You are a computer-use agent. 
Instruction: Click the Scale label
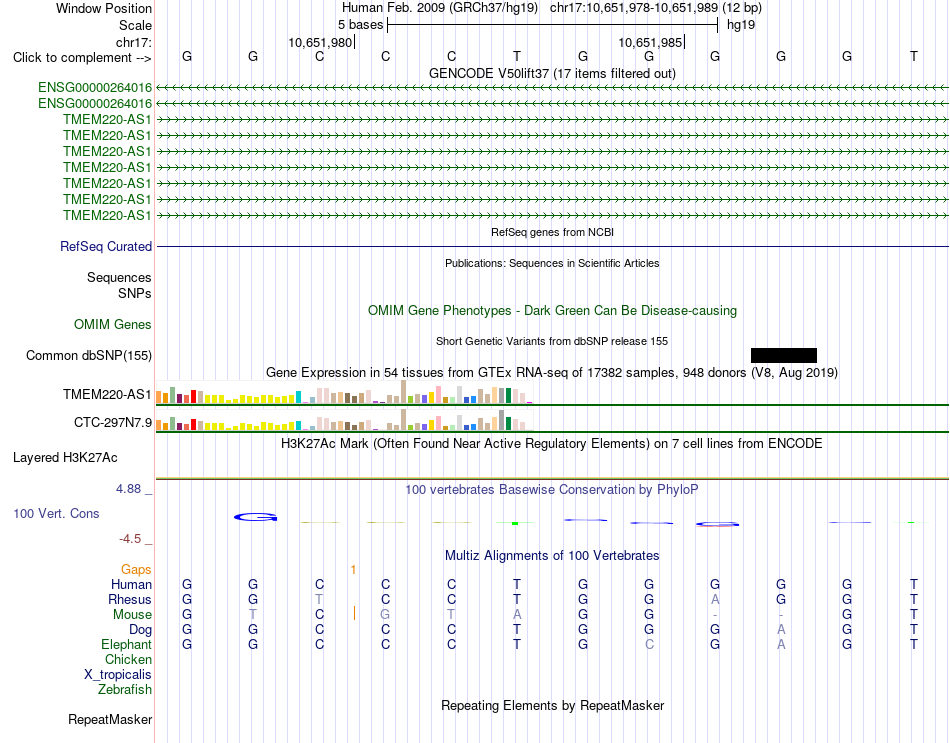point(136,25)
